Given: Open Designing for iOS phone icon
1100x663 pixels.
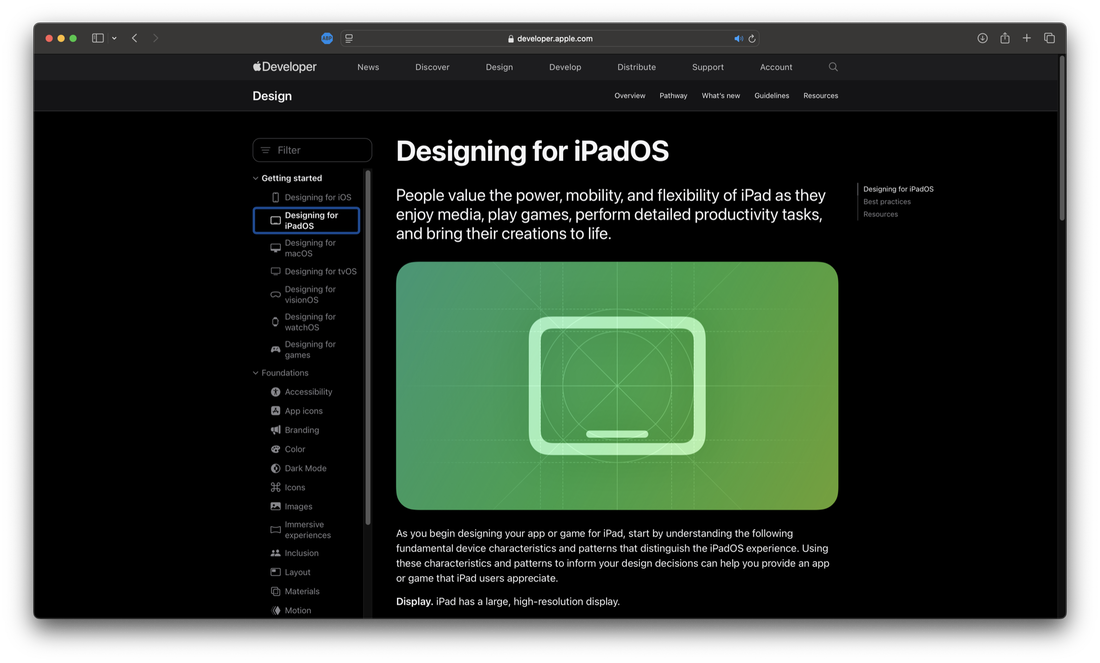Looking at the screenshot, I should tap(275, 198).
